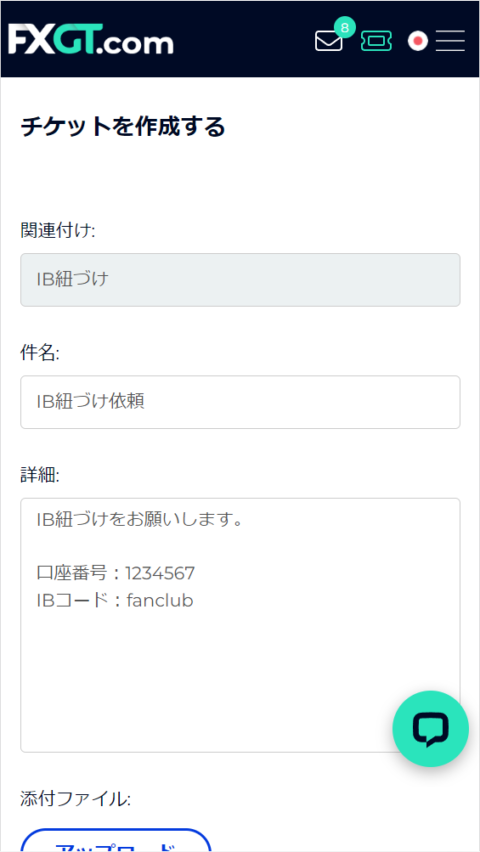Click the 添付ファイル: label

[76, 799]
